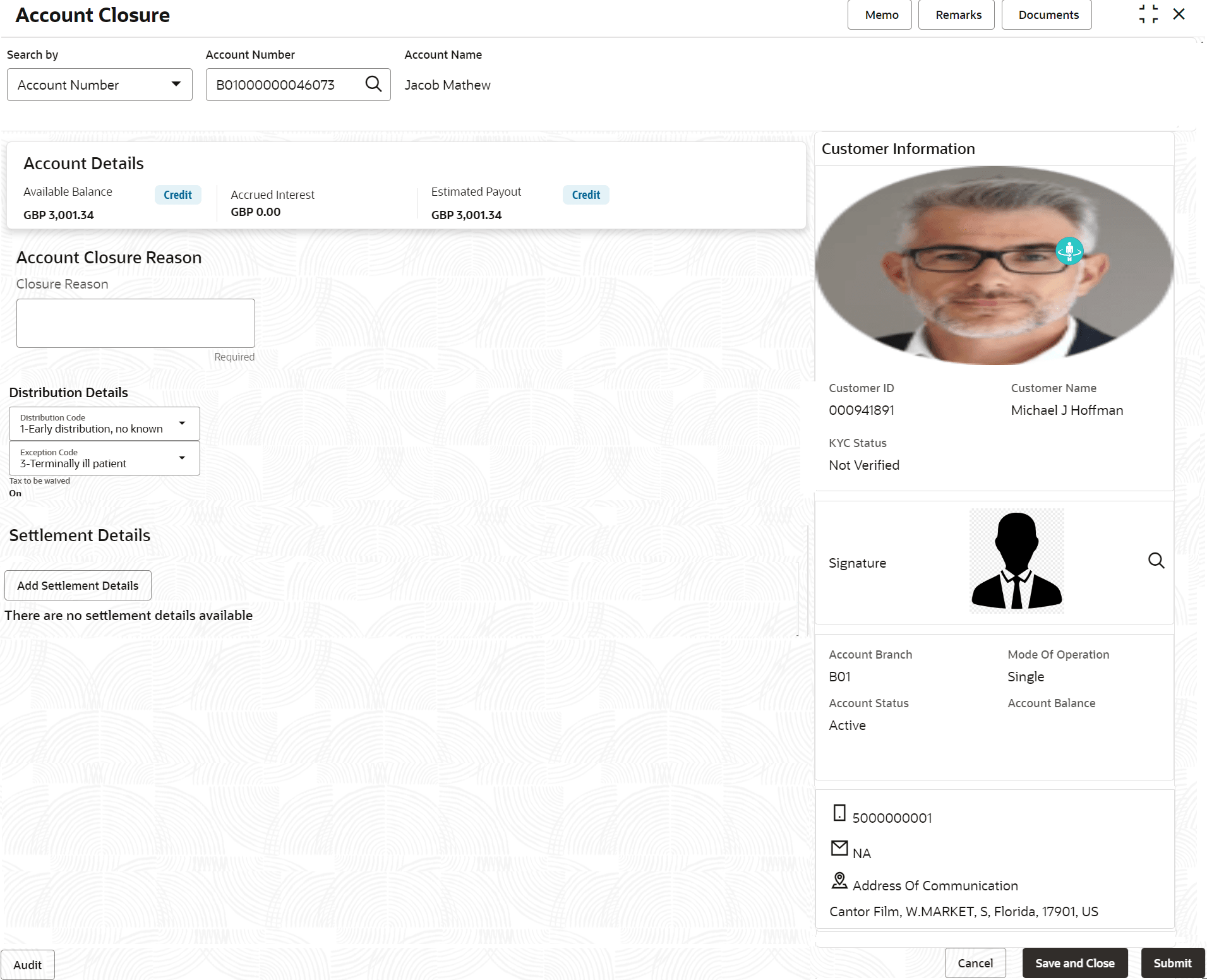Click the email value NA
Screen dimensions: 1207x980
862,854
